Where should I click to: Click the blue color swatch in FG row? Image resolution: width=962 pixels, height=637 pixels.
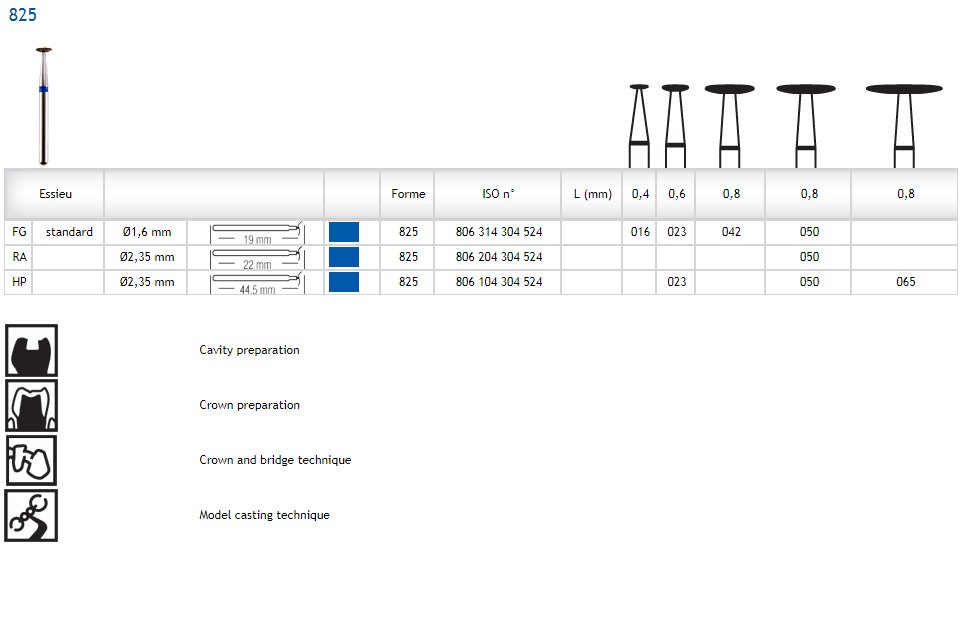pos(343,232)
